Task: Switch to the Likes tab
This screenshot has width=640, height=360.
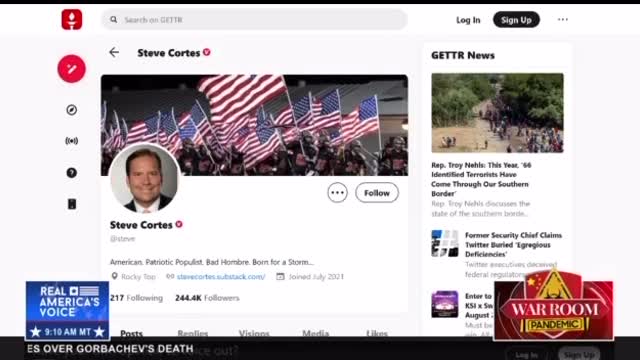Action: coord(377,333)
